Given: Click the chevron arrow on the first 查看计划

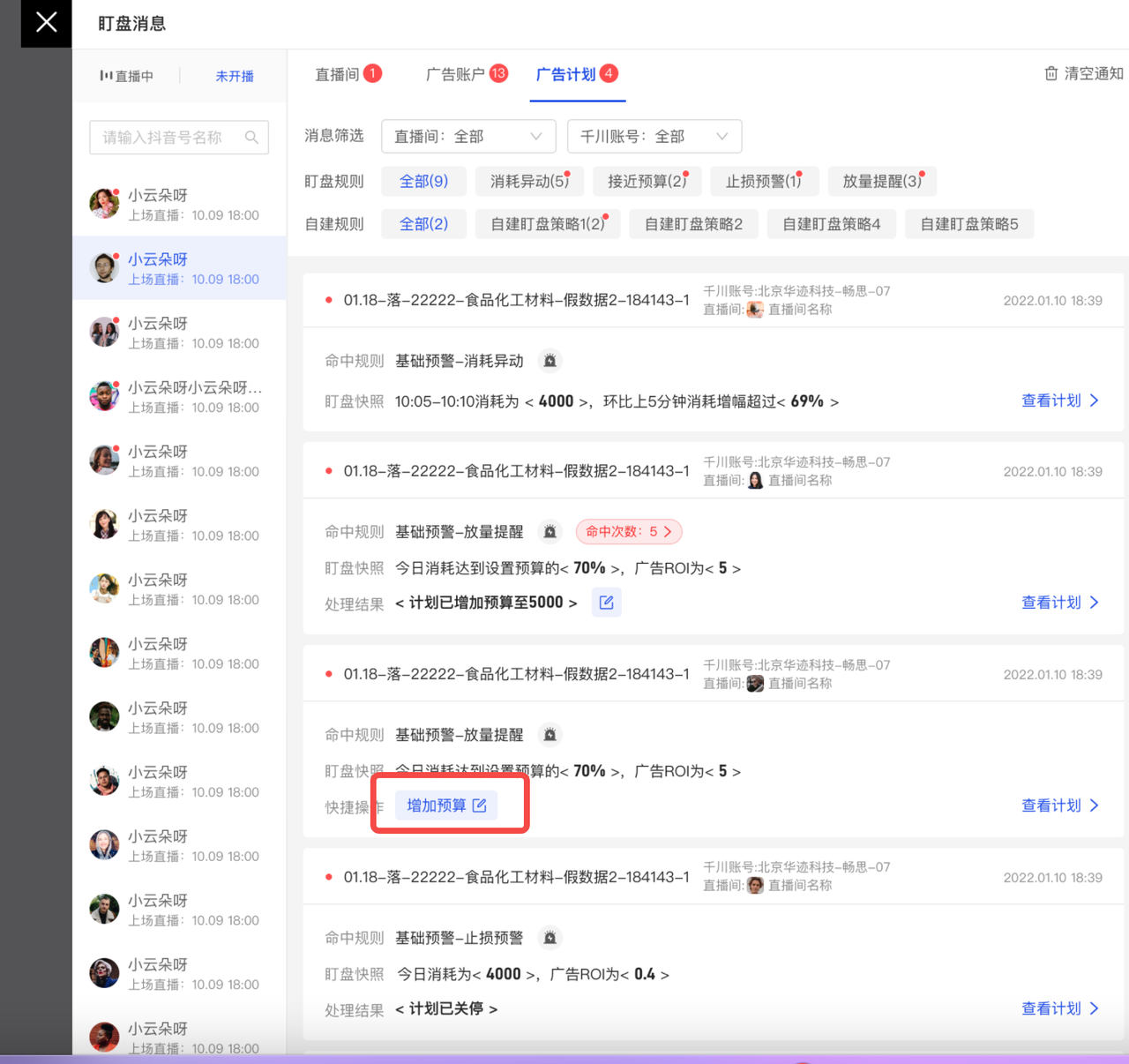Looking at the screenshot, I should 1094,401.
